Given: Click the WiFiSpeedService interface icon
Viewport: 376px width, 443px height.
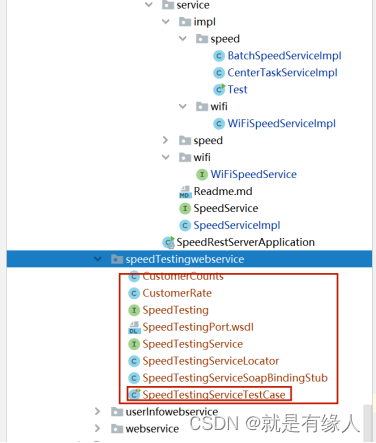Looking at the screenshot, I should 202,174.
